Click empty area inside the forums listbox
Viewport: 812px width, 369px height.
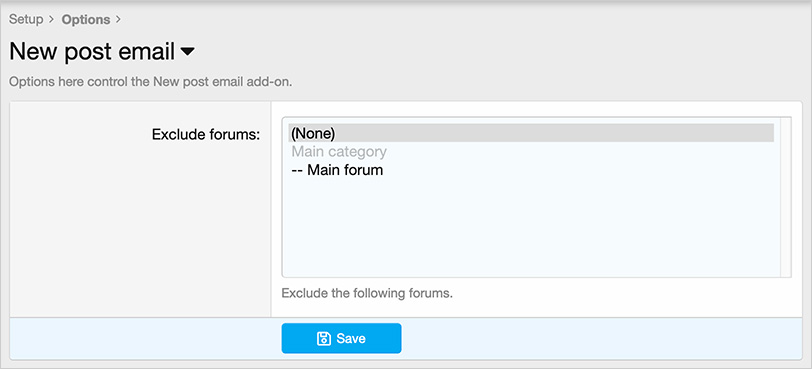(531, 228)
